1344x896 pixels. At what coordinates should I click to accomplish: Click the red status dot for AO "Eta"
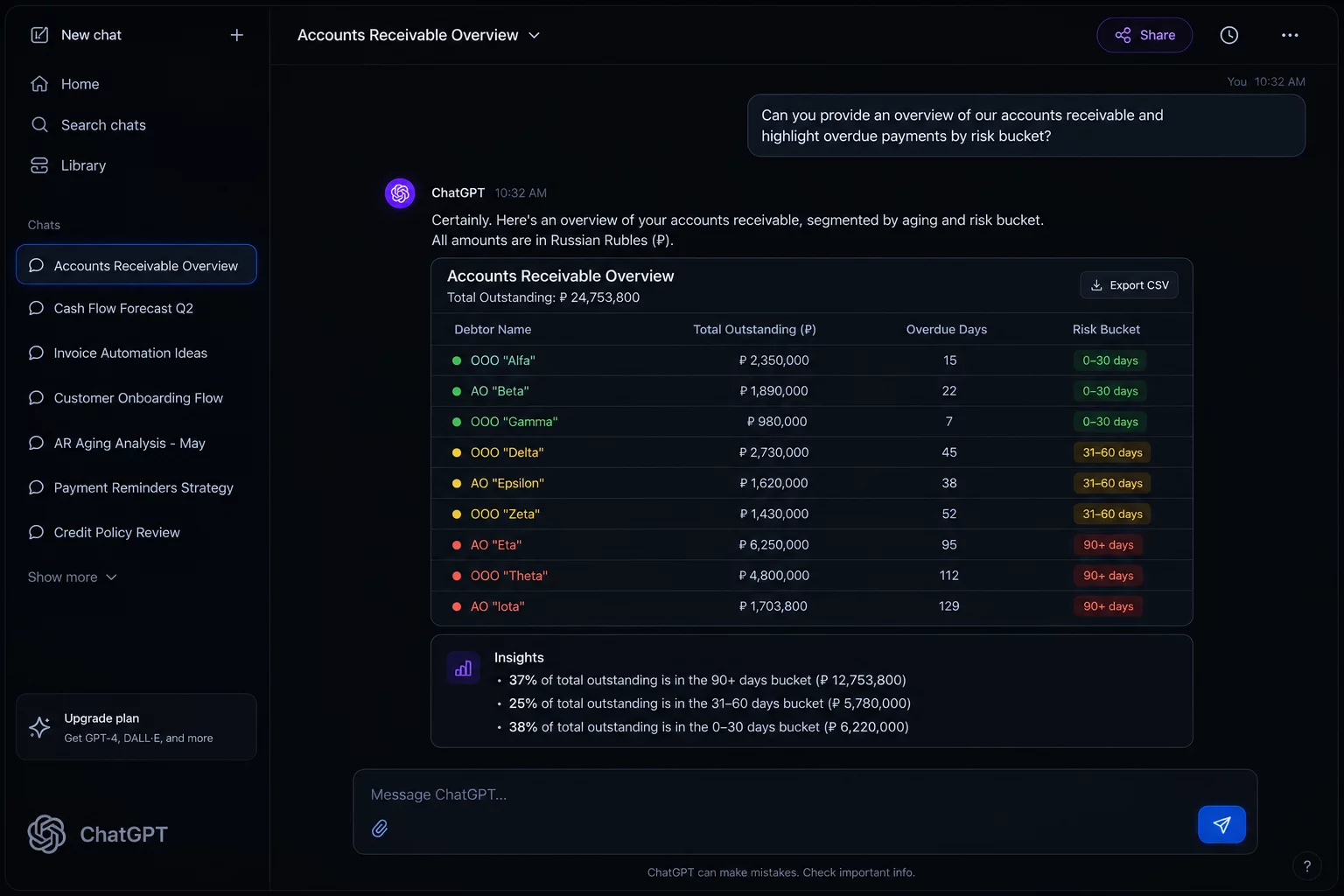pyautogui.click(x=456, y=545)
